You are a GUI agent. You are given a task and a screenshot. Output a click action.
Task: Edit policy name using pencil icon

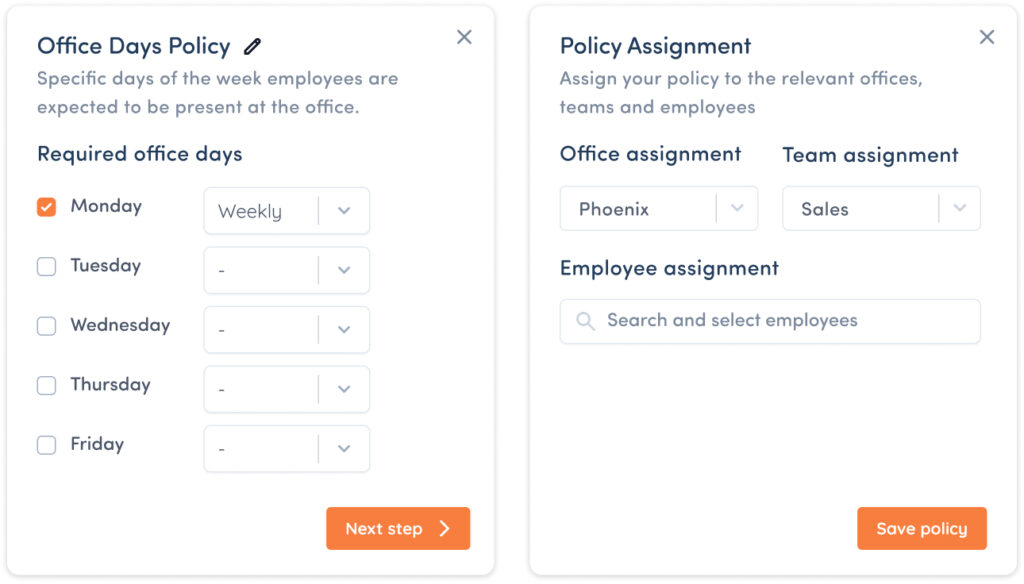coord(252,46)
